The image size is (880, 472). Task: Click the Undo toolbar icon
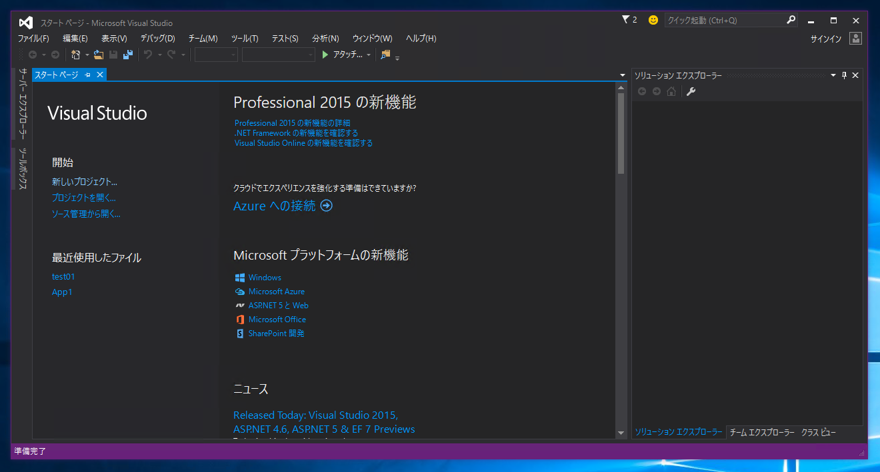pyautogui.click(x=148, y=55)
